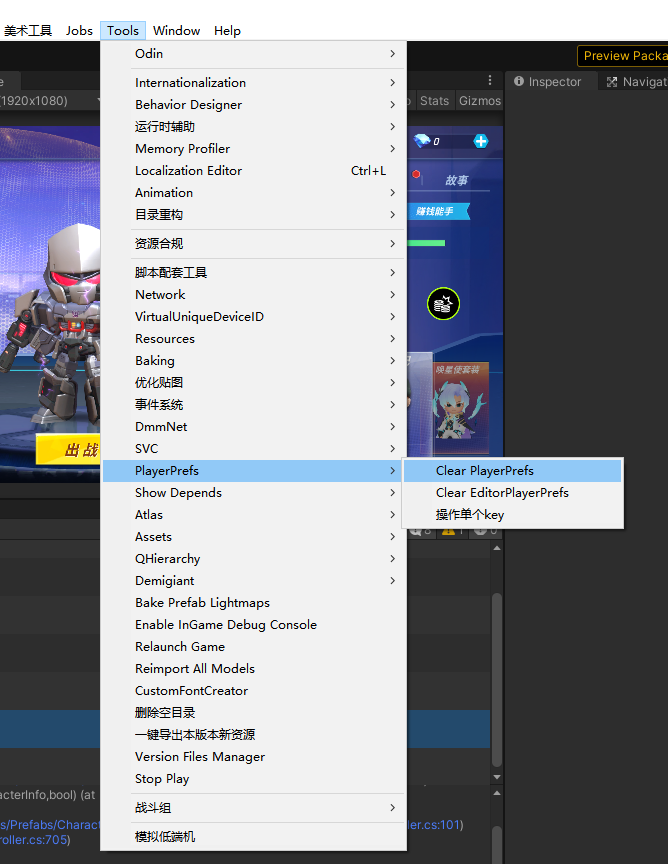This screenshot has height=864, width=668.
Task: Open the Demigiant submenu
Action: click(x=254, y=581)
